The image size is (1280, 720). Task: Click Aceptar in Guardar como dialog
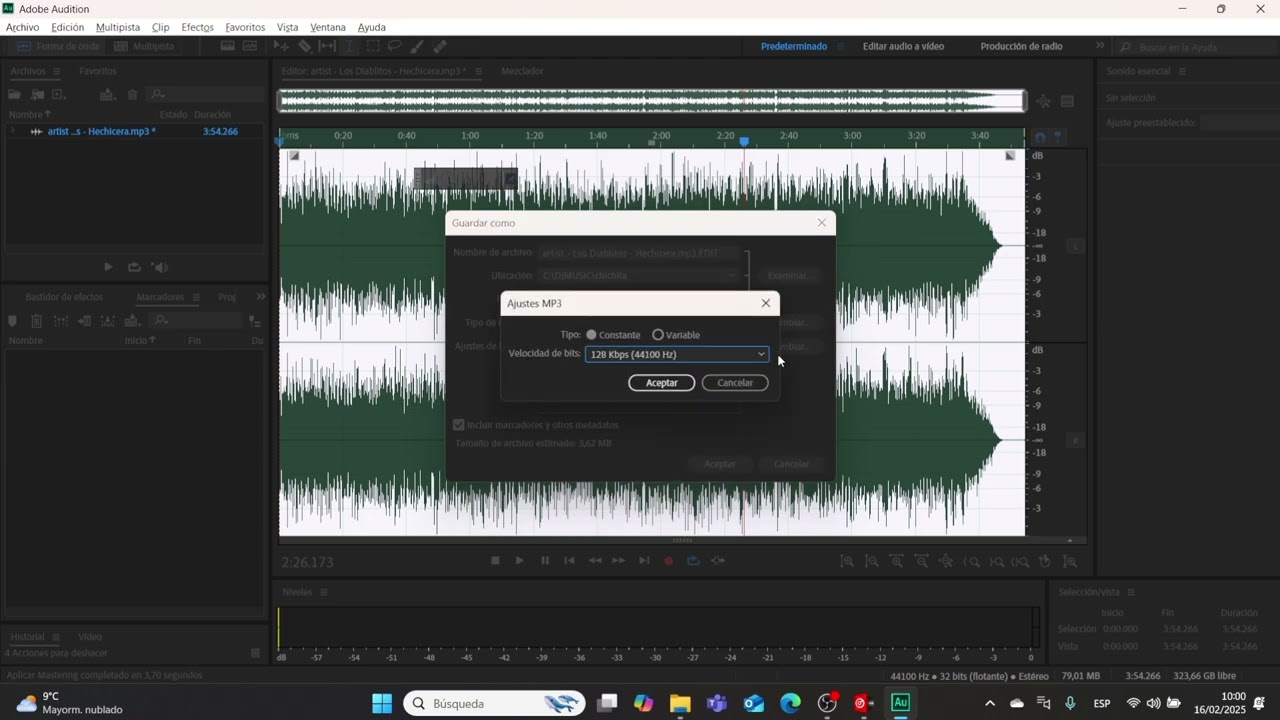720,464
